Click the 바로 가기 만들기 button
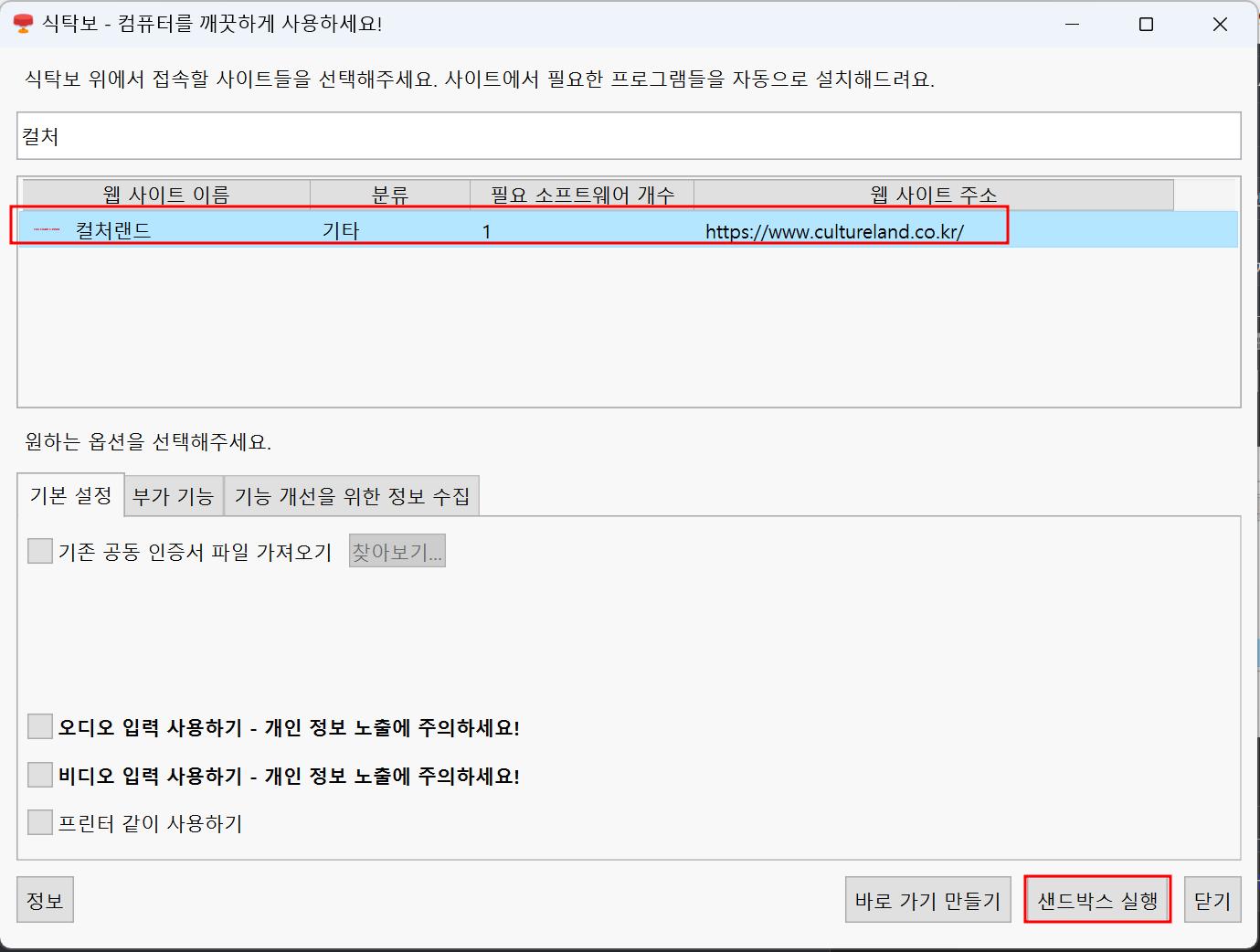 point(927,900)
